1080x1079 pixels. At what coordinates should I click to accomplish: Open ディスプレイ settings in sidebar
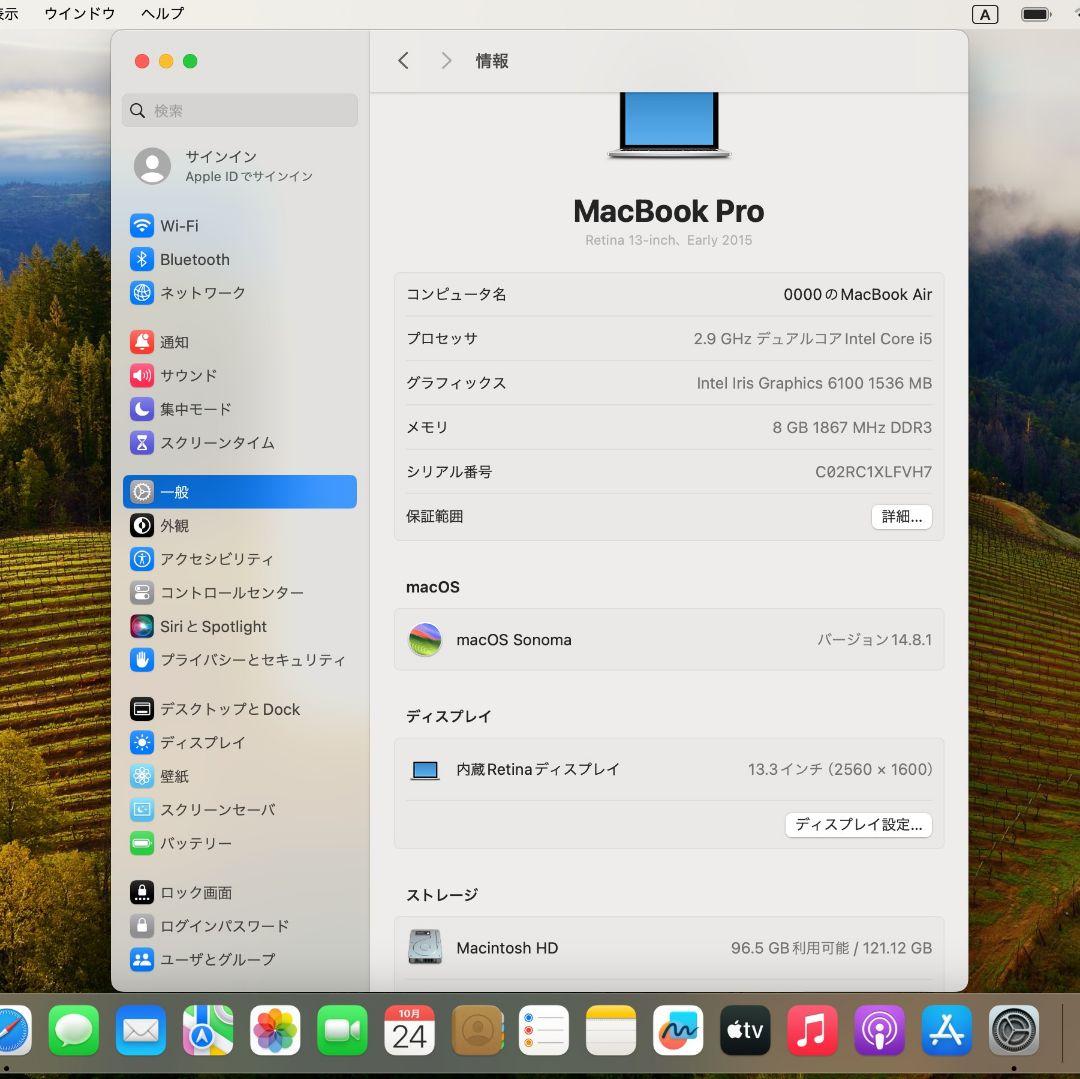(240, 742)
